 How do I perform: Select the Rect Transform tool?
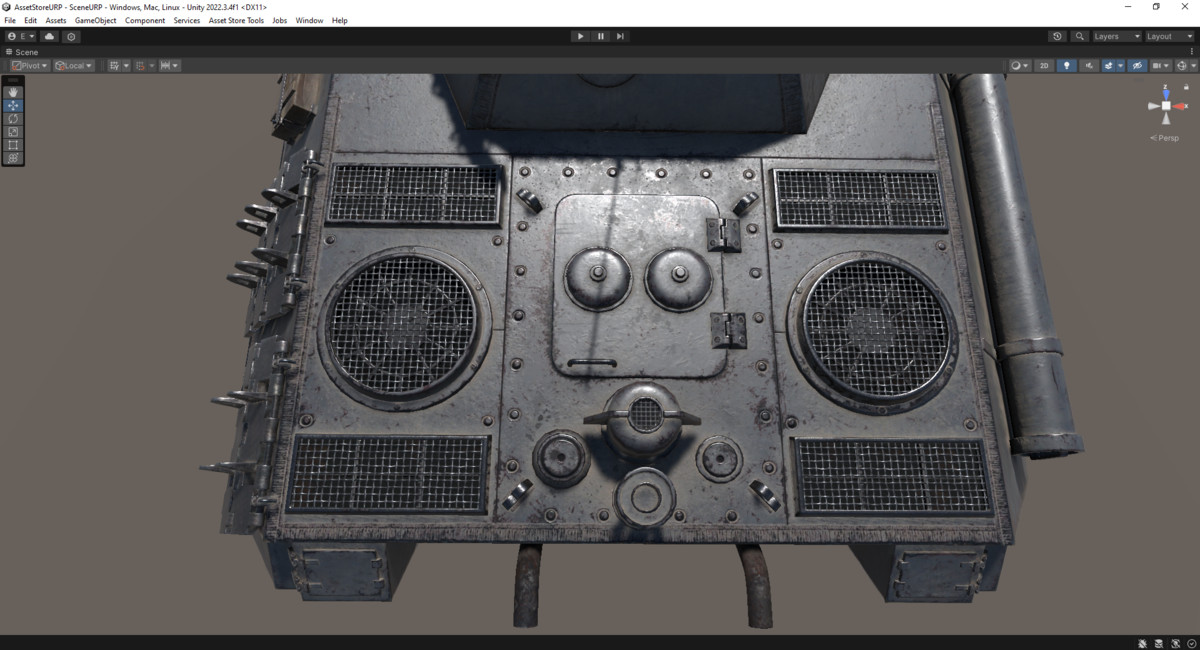12,144
